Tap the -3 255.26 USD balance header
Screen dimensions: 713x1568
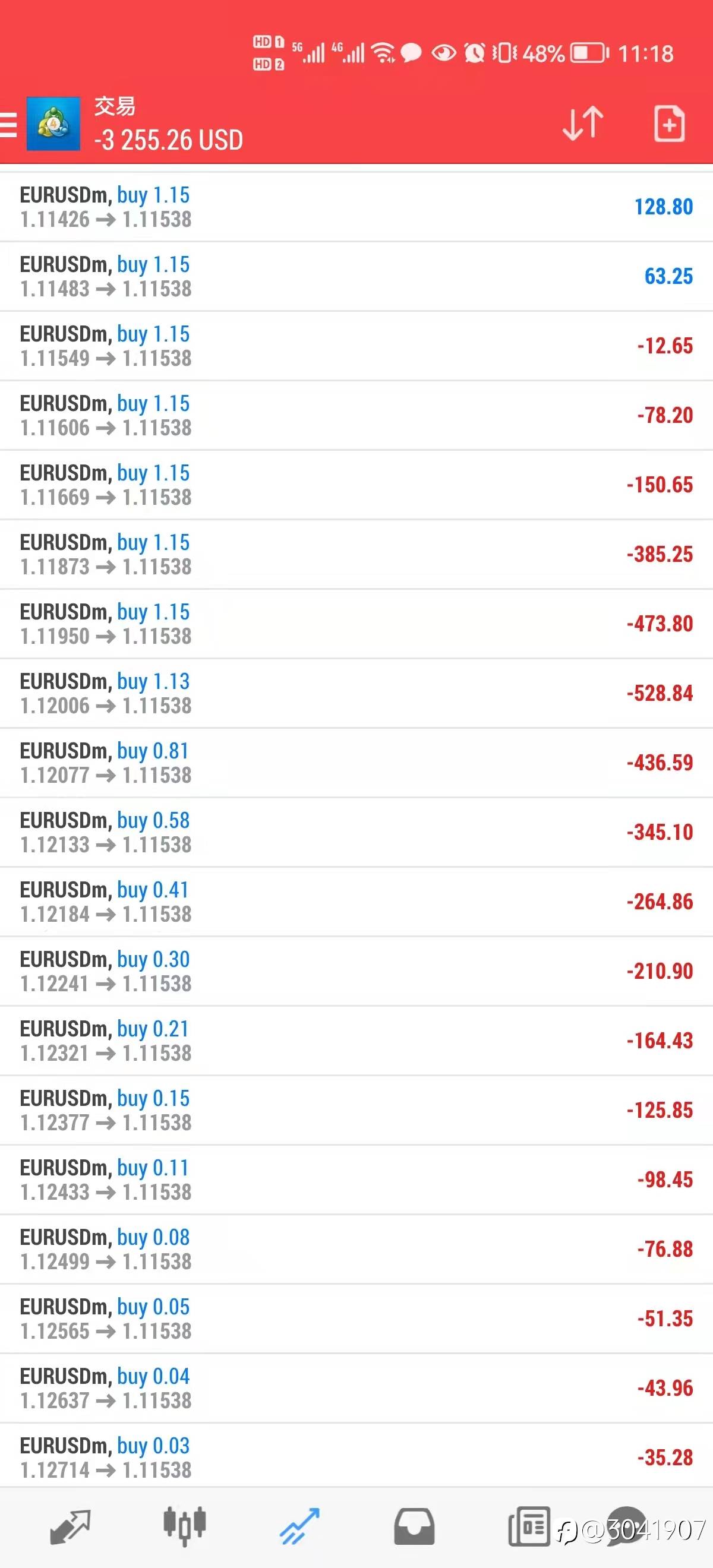point(169,140)
